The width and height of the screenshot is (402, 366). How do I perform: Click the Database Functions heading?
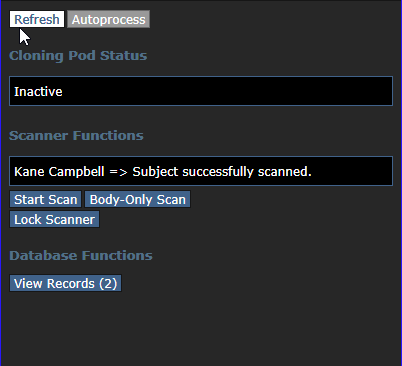click(81, 255)
